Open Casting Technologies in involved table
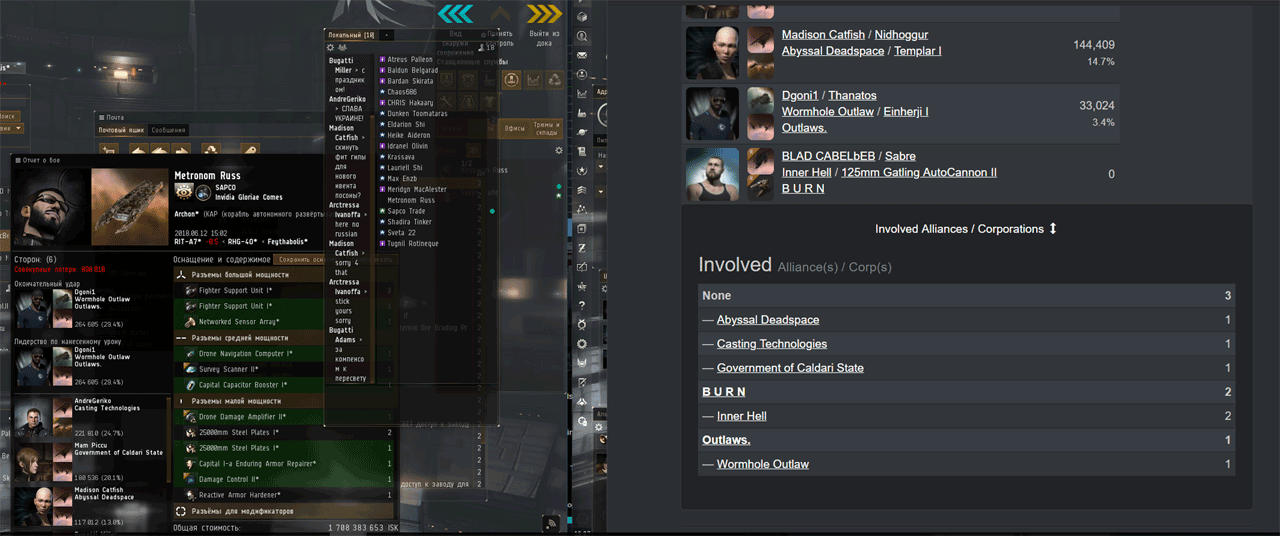Screen dimensions: 1280x536 click(x=772, y=344)
